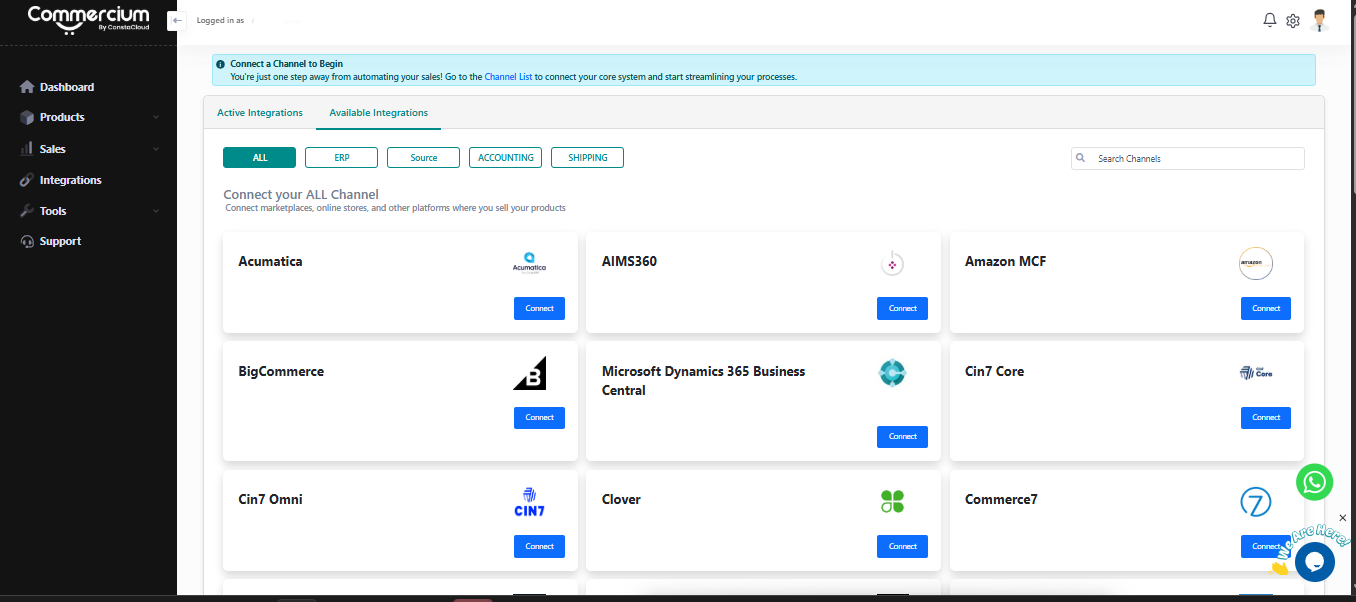The height and width of the screenshot is (602, 1356).
Task: Click the Commercium logo
Action: (88, 19)
